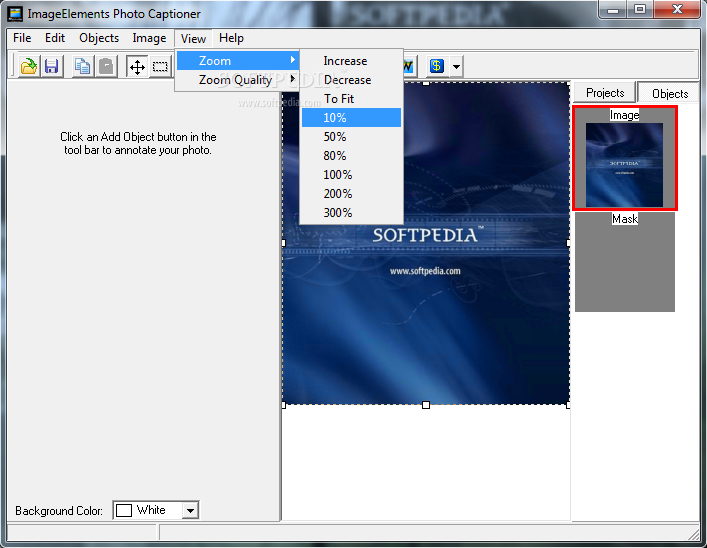The width and height of the screenshot is (707, 548).
Task: Open the Edit menu
Action: pos(55,38)
